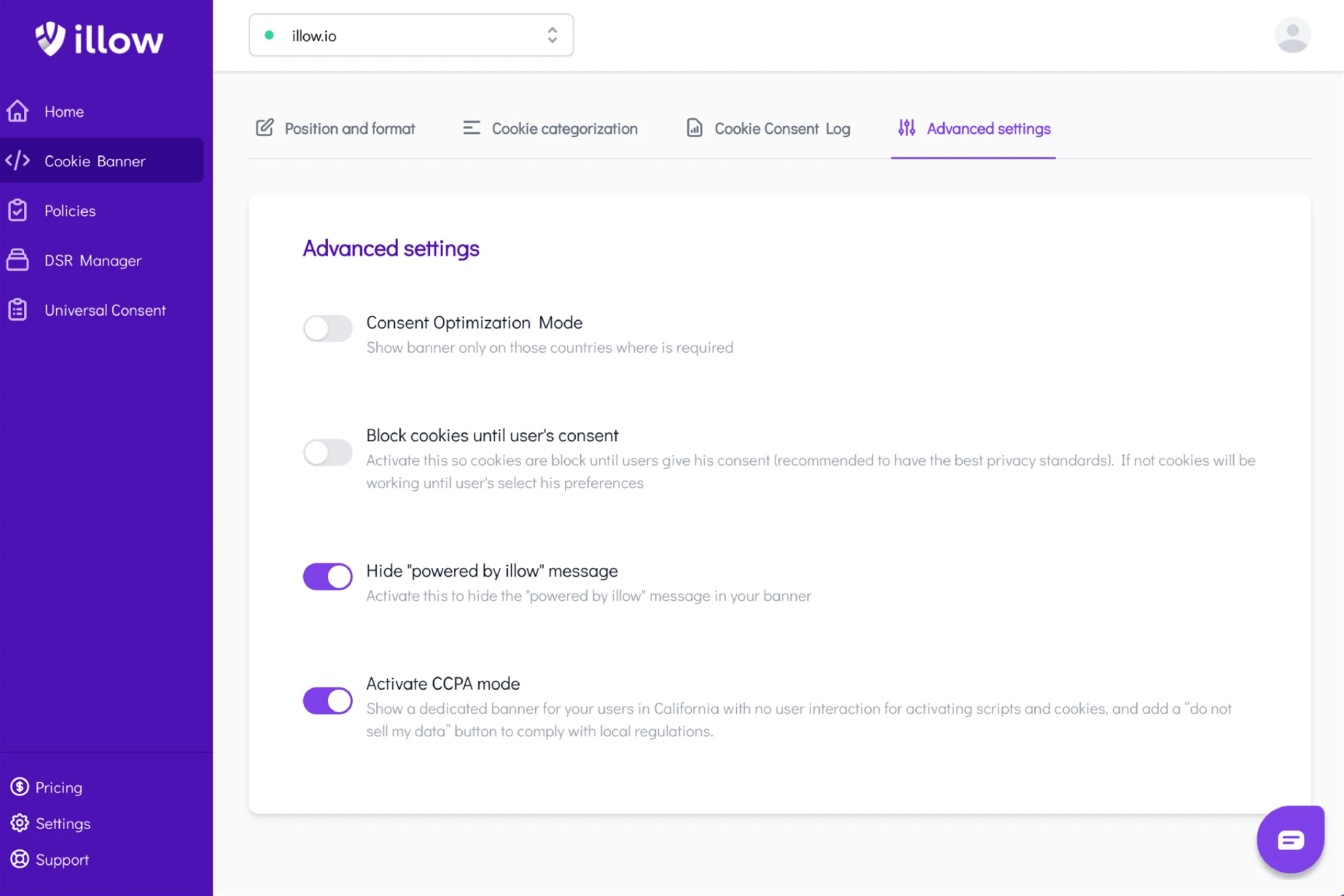
Task: Turn off Activate CCPA mode switch
Action: click(328, 701)
